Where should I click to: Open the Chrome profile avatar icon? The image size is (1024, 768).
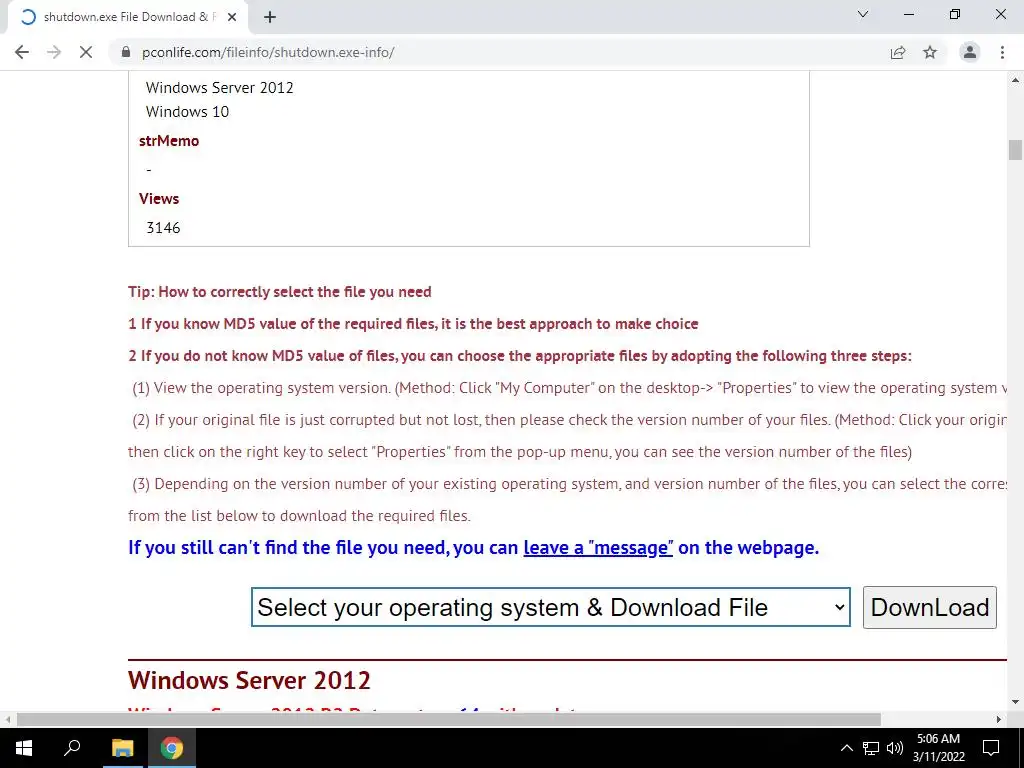pyautogui.click(x=970, y=52)
